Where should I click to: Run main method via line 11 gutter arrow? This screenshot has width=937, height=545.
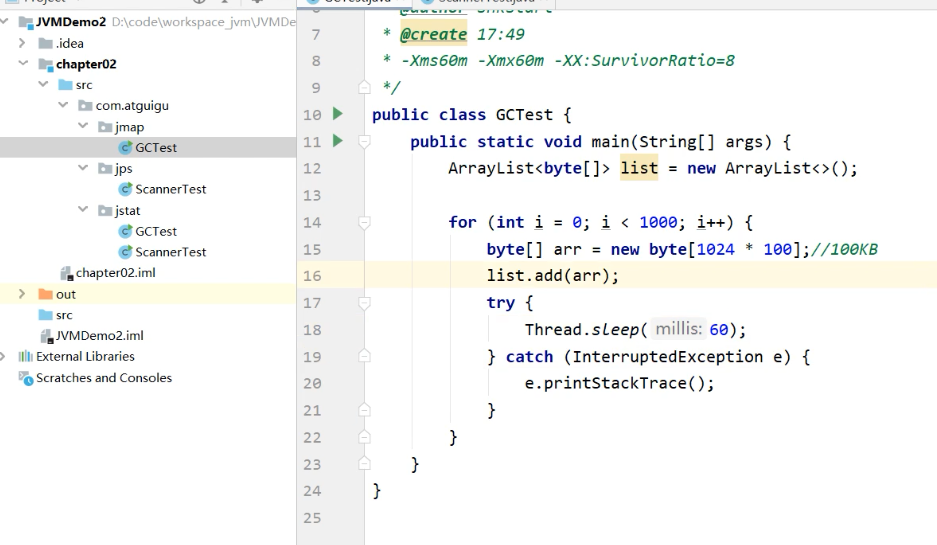pyautogui.click(x=338, y=141)
